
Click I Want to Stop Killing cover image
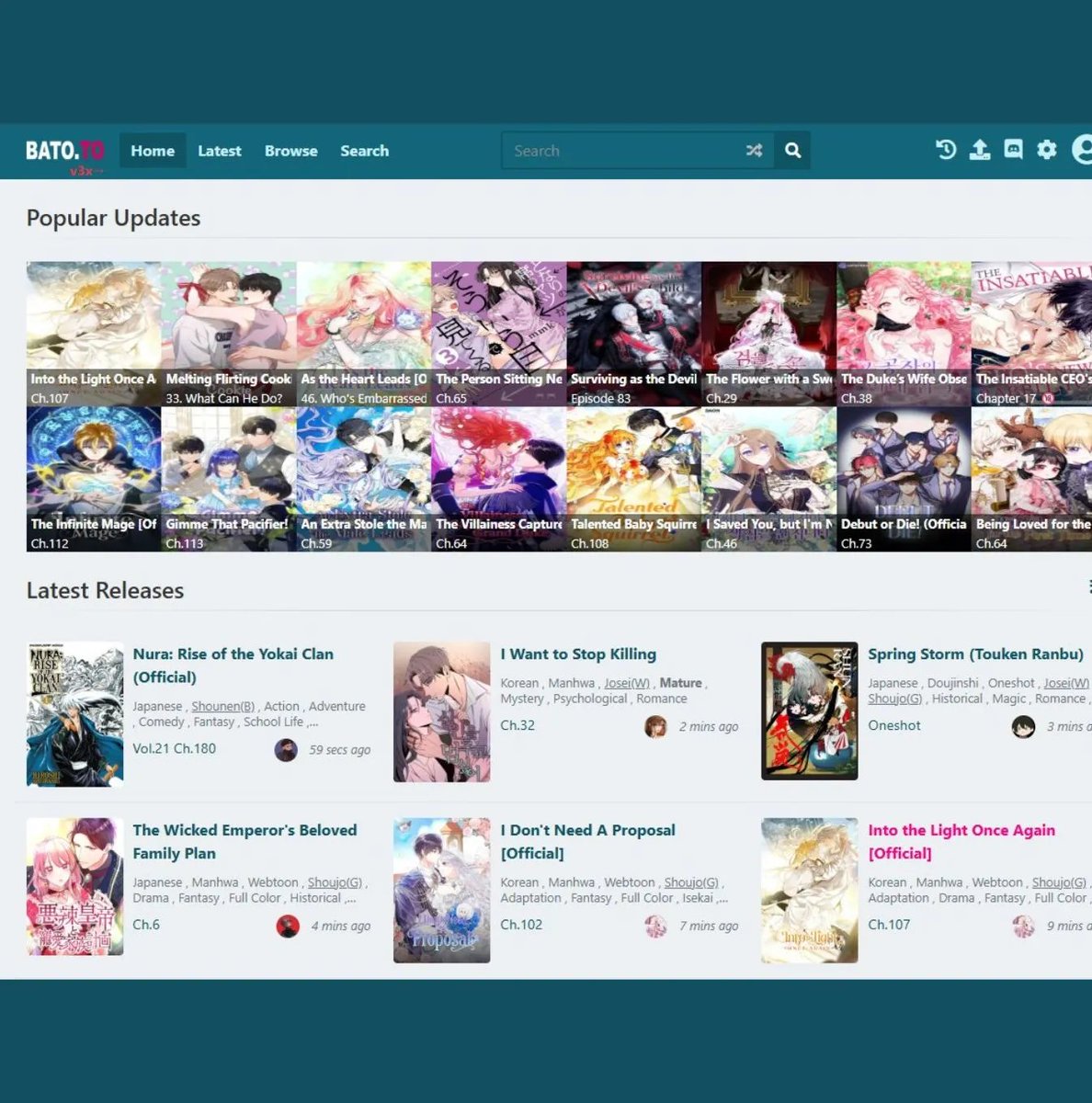442,712
